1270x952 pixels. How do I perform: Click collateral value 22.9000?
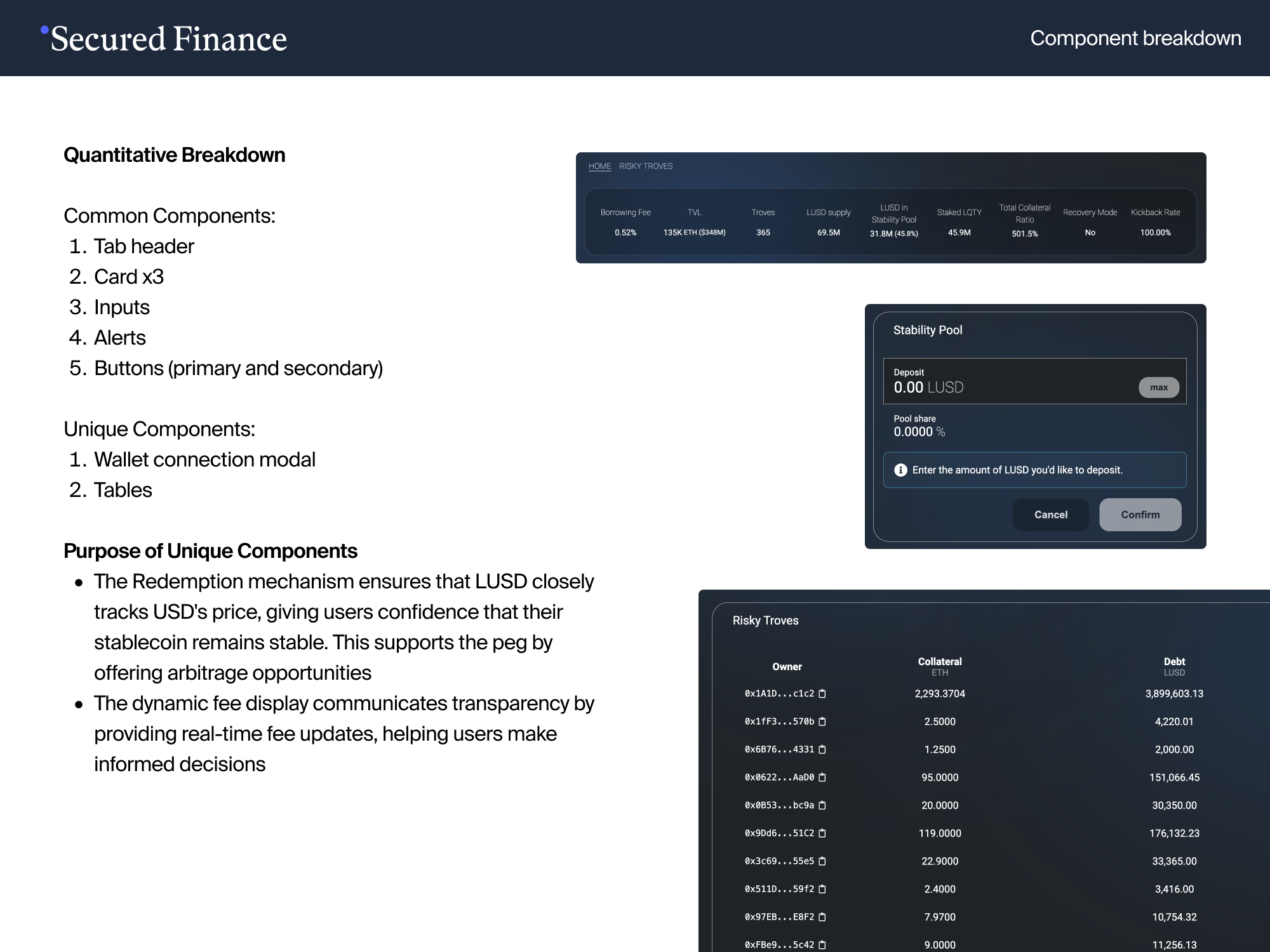tap(940, 861)
